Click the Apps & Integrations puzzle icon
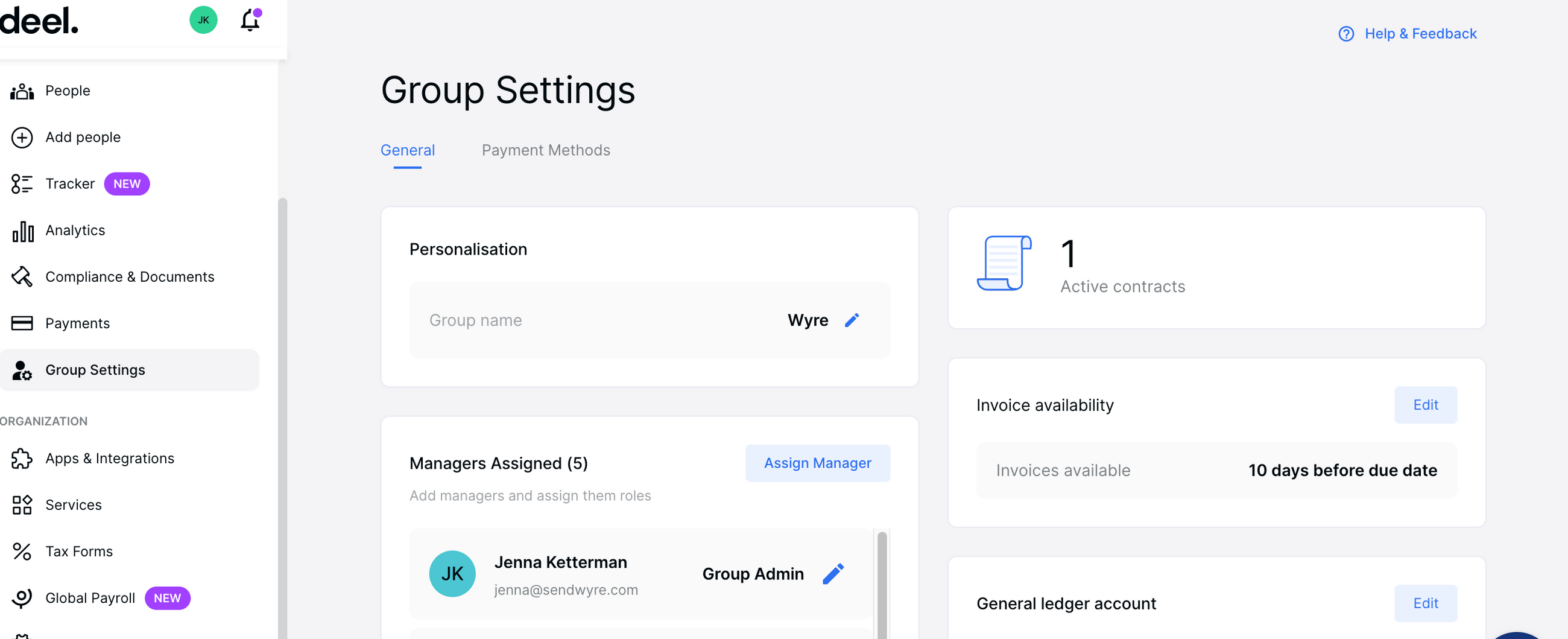 tap(22, 458)
